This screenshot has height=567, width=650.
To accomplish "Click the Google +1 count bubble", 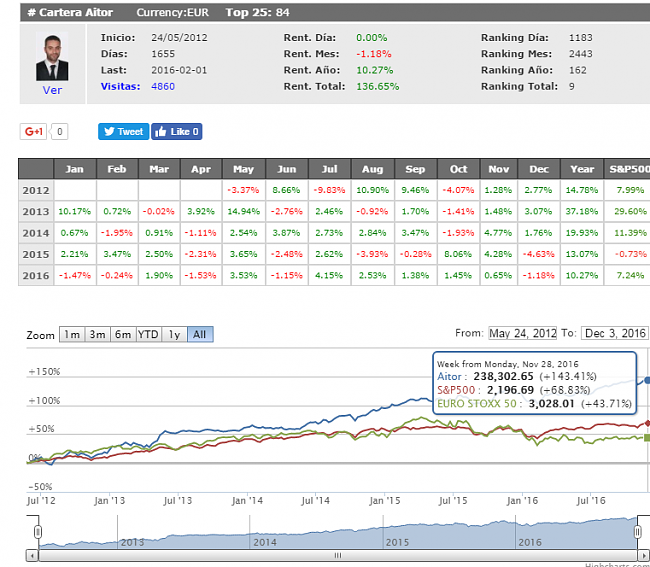I will pyautogui.click(x=59, y=132).
